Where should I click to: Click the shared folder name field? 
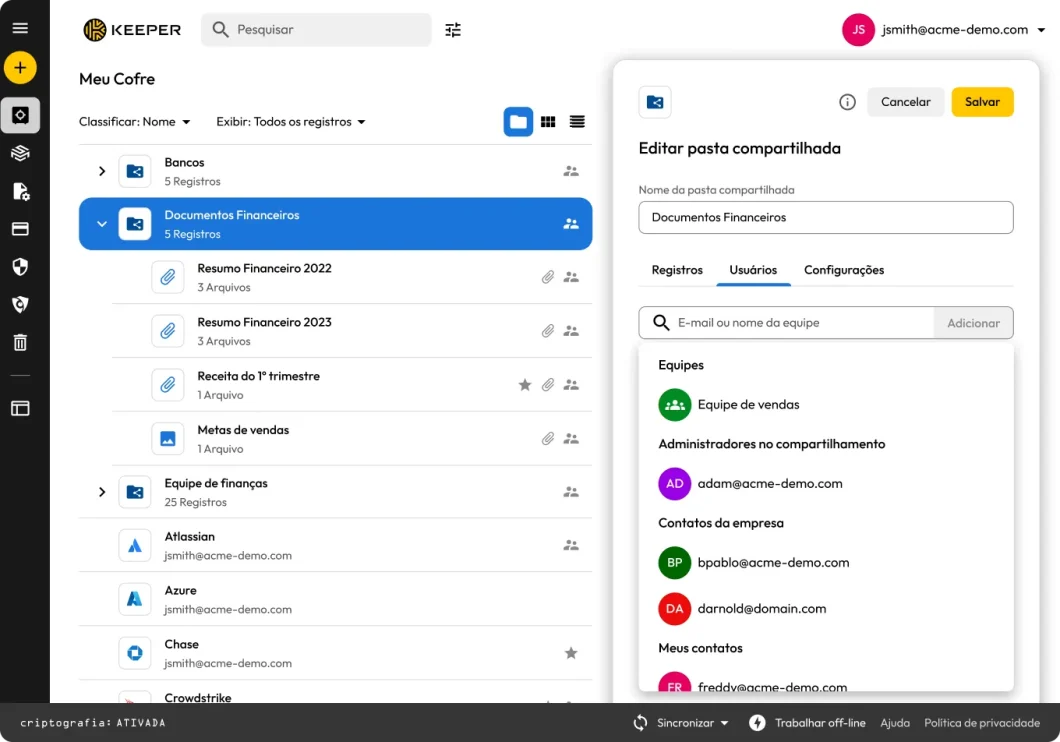tap(826, 218)
